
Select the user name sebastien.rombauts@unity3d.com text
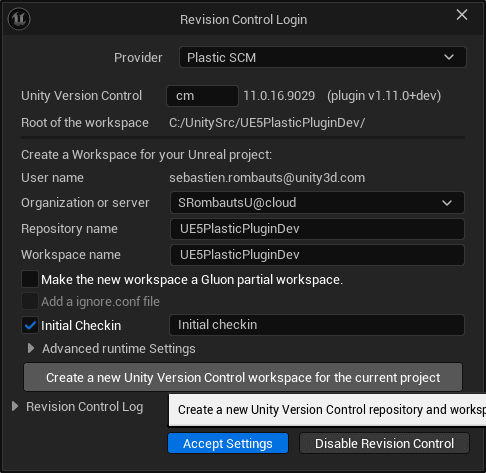267,178
